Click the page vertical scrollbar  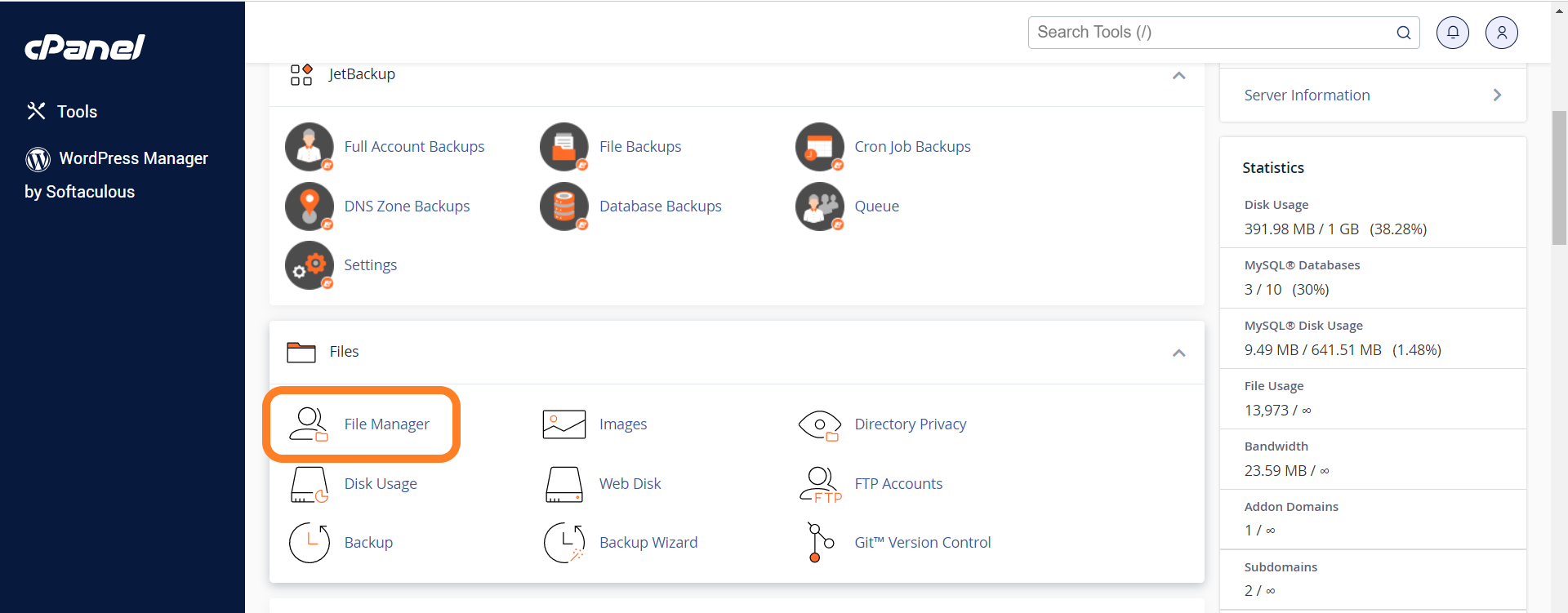1559,178
